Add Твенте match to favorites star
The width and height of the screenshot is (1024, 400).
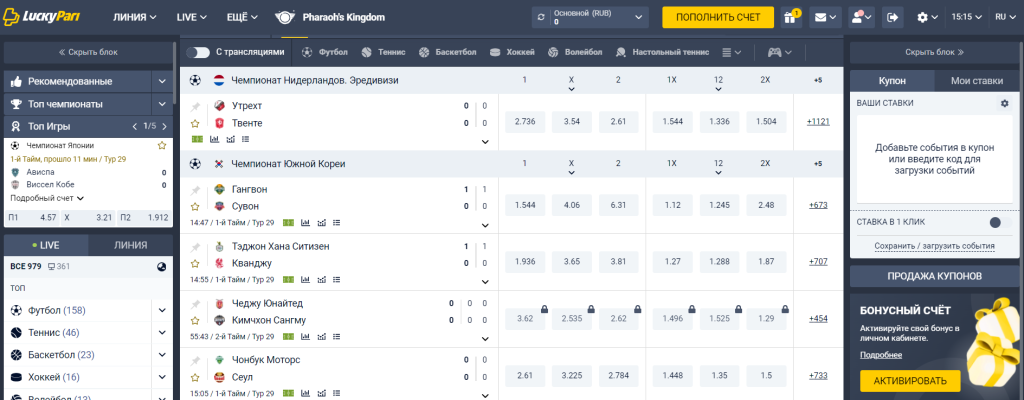(195, 123)
